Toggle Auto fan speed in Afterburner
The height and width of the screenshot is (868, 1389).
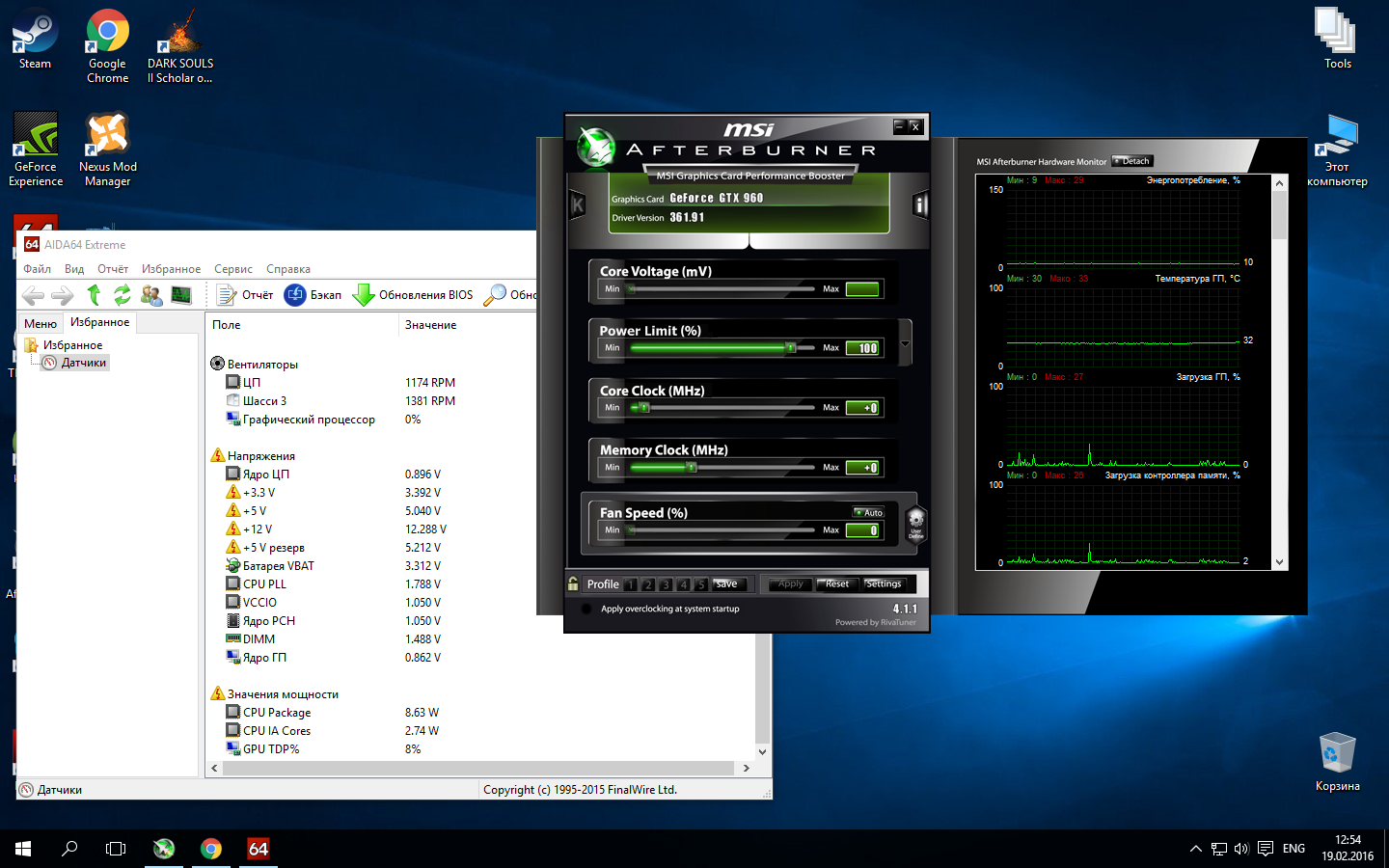click(868, 512)
